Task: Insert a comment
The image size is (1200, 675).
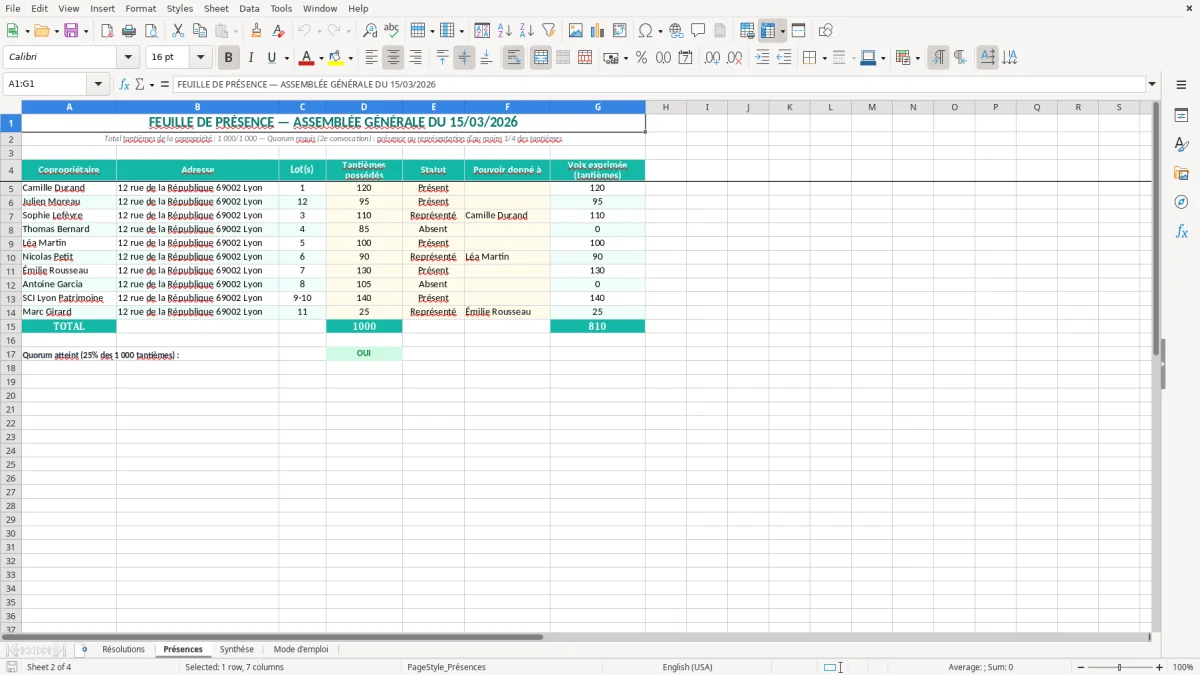Action: 698,31
